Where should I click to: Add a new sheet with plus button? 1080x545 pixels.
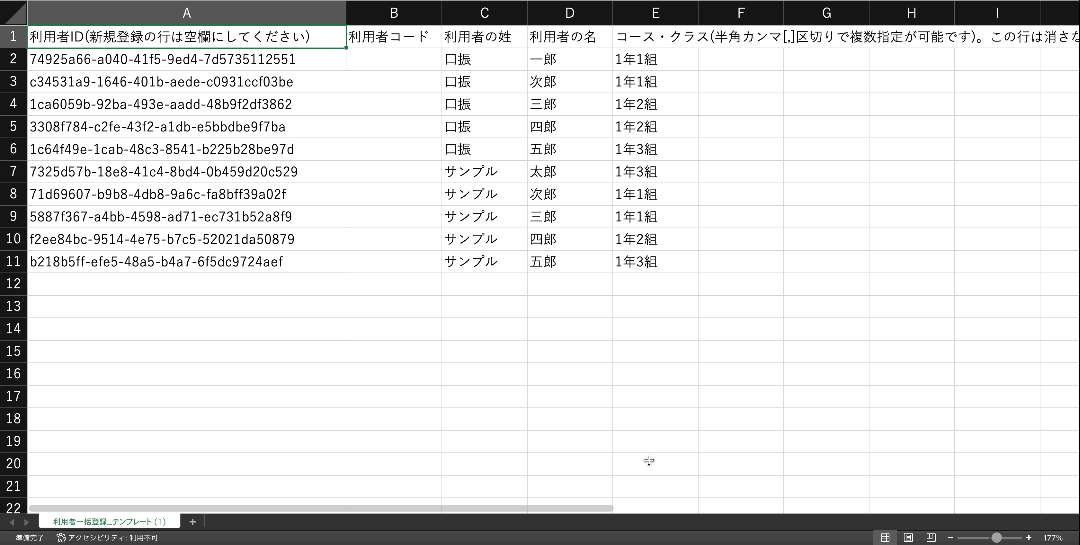(x=192, y=522)
